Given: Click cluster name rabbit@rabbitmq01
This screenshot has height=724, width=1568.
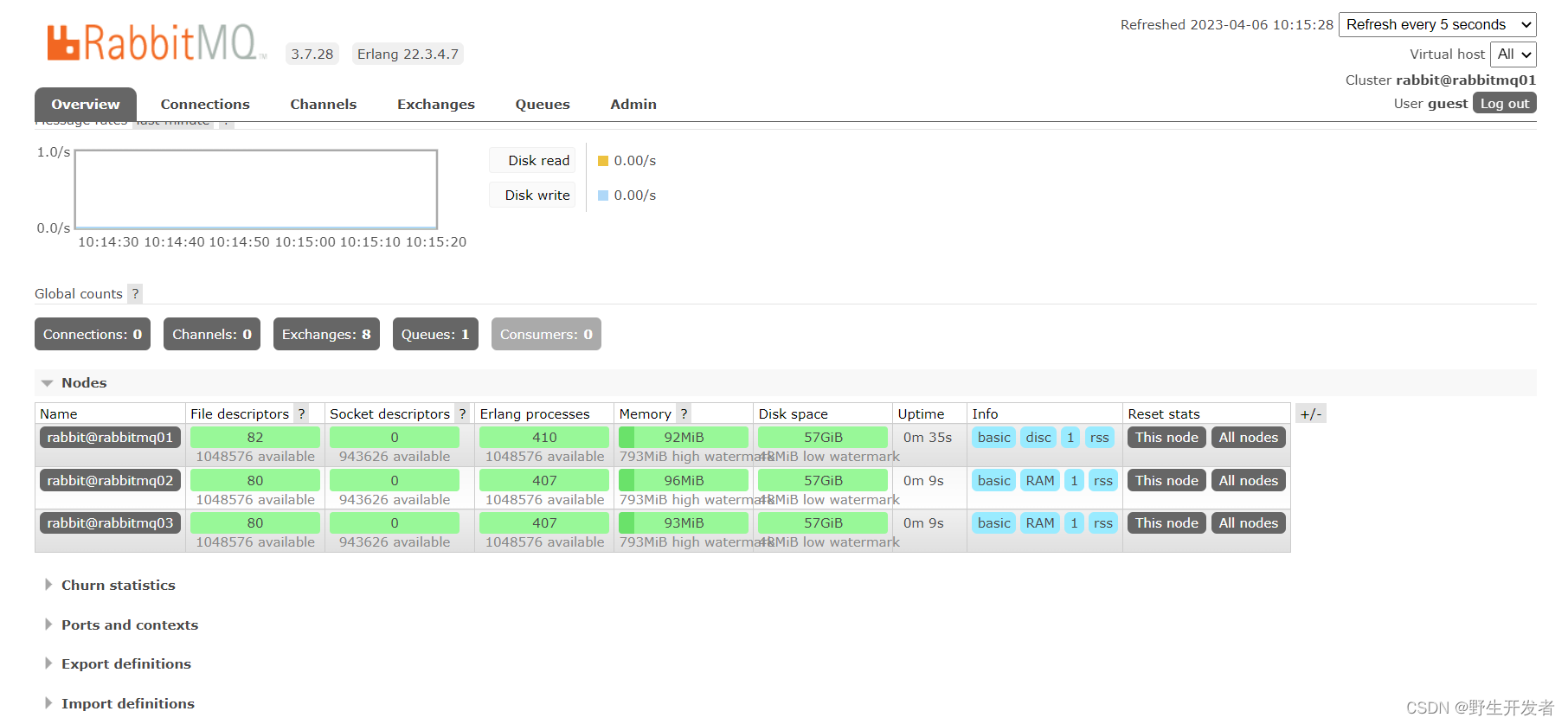Looking at the screenshot, I should [x=1466, y=80].
